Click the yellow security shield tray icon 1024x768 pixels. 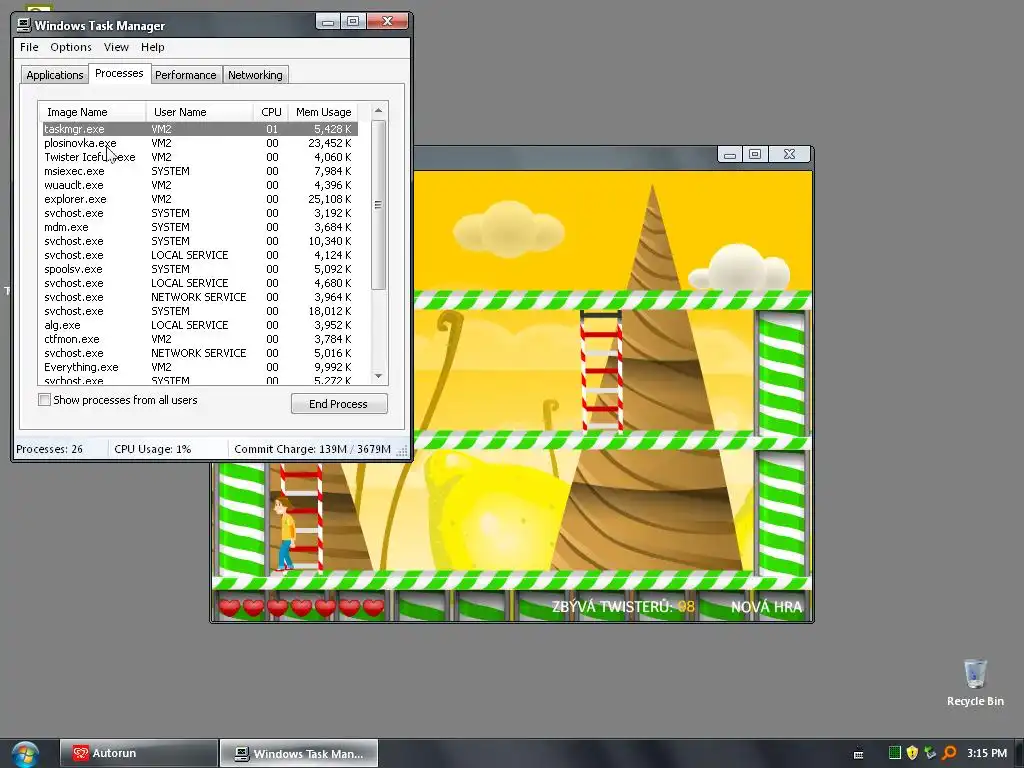click(912, 753)
